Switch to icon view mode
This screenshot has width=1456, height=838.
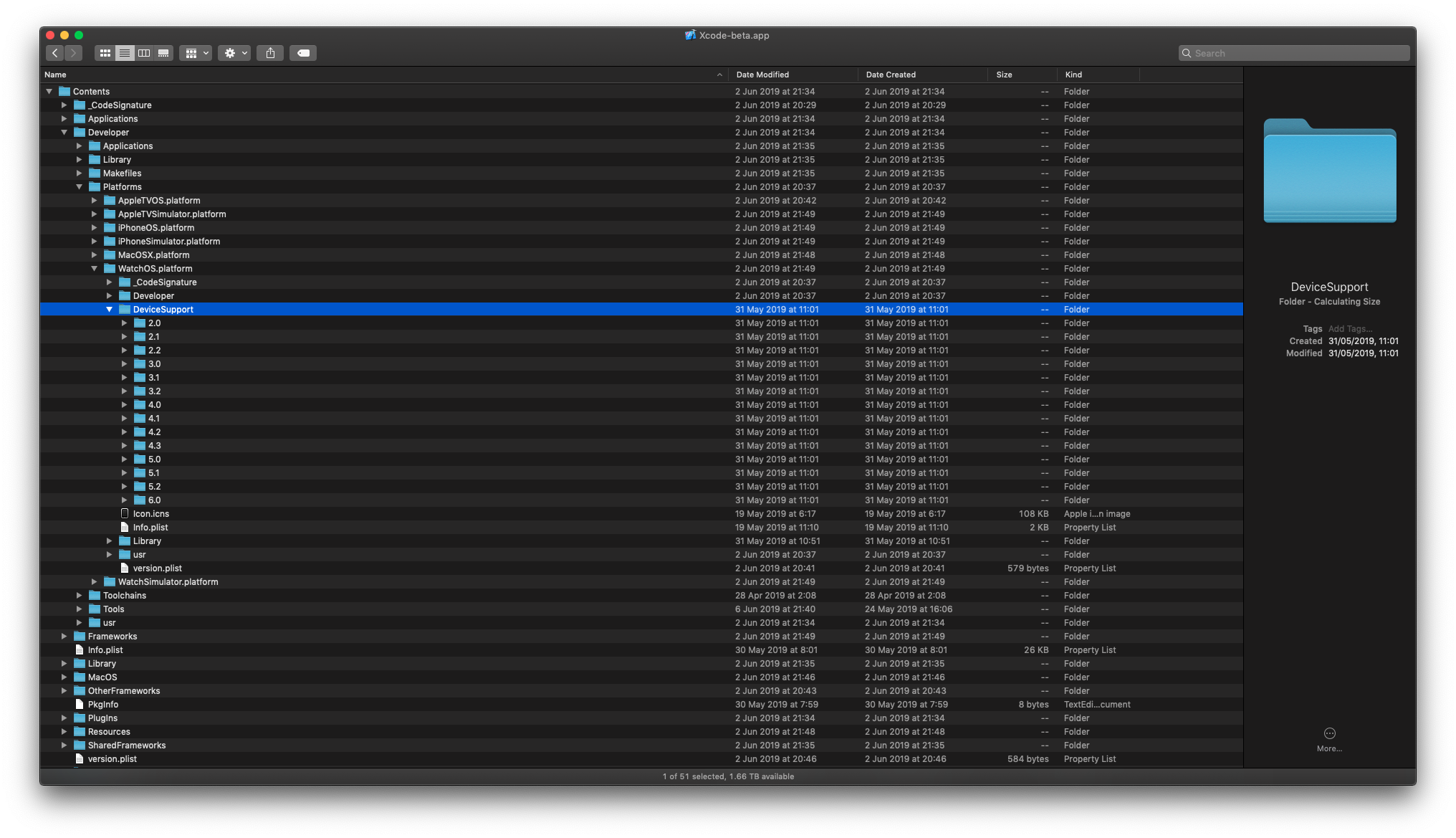tap(105, 53)
